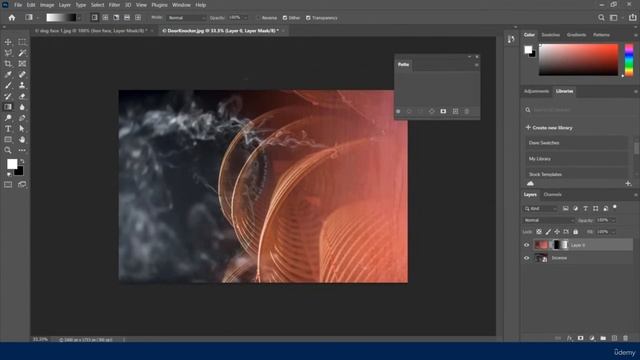The width and height of the screenshot is (640, 360).
Task: Open the Image menu
Action: click(47, 5)
